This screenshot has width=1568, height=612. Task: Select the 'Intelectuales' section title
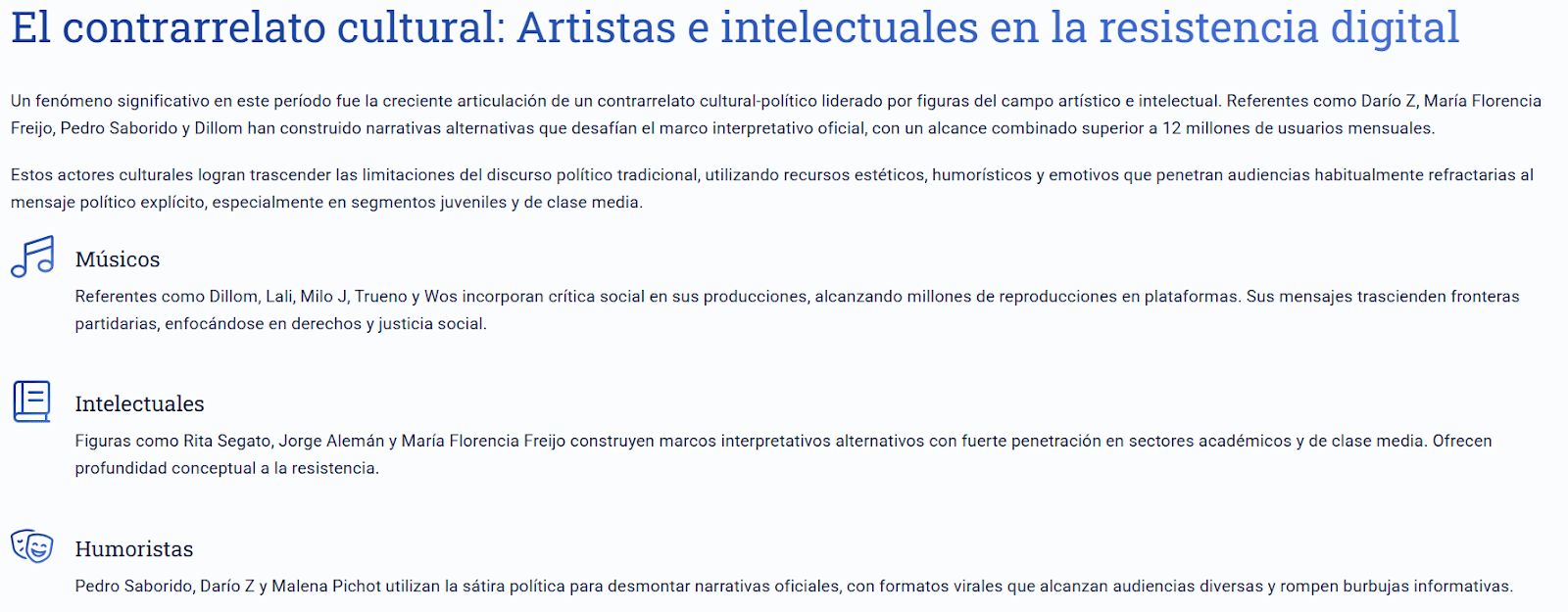(140, 404)
